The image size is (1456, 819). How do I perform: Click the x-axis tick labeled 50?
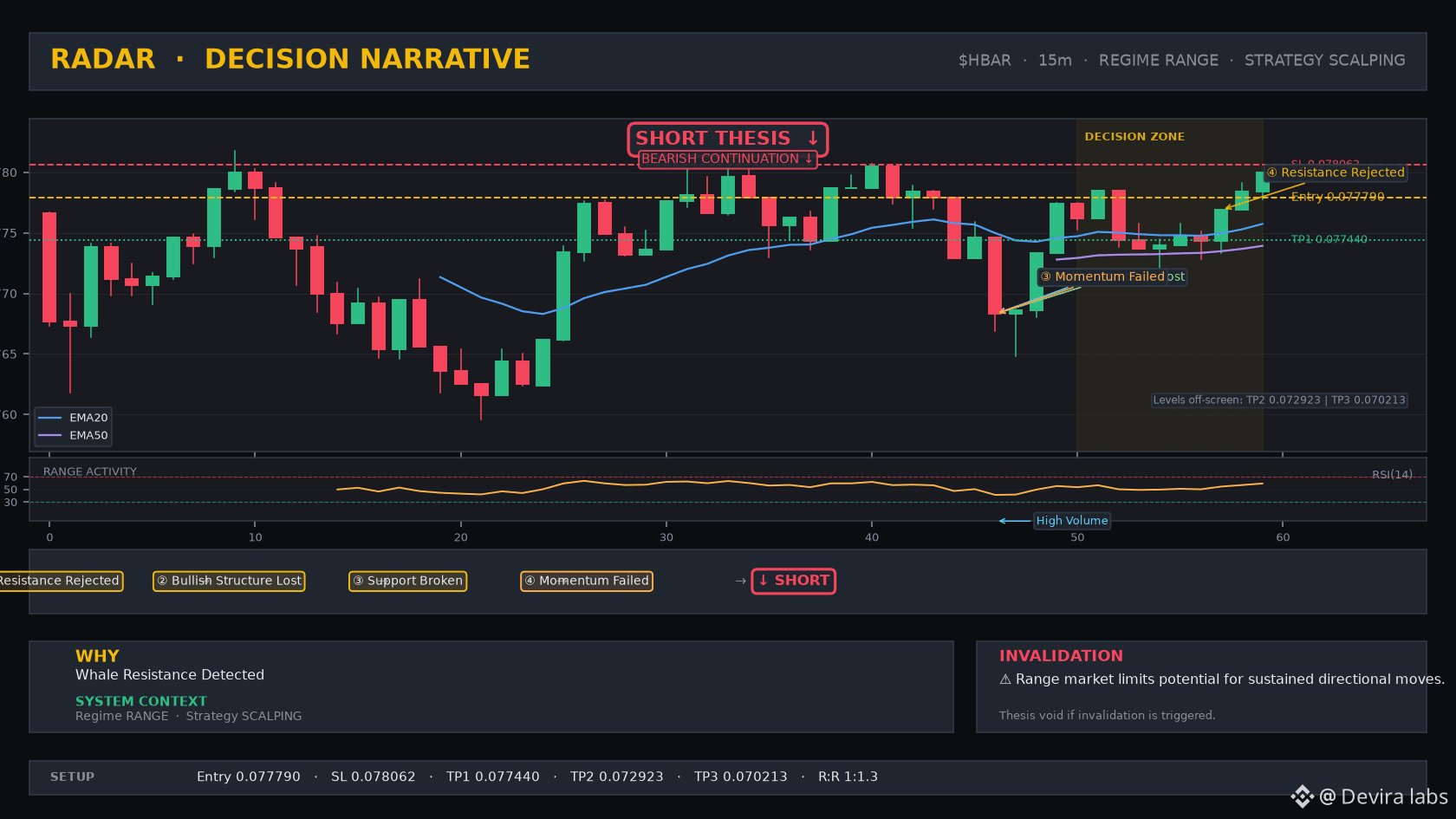[1077, 537]
